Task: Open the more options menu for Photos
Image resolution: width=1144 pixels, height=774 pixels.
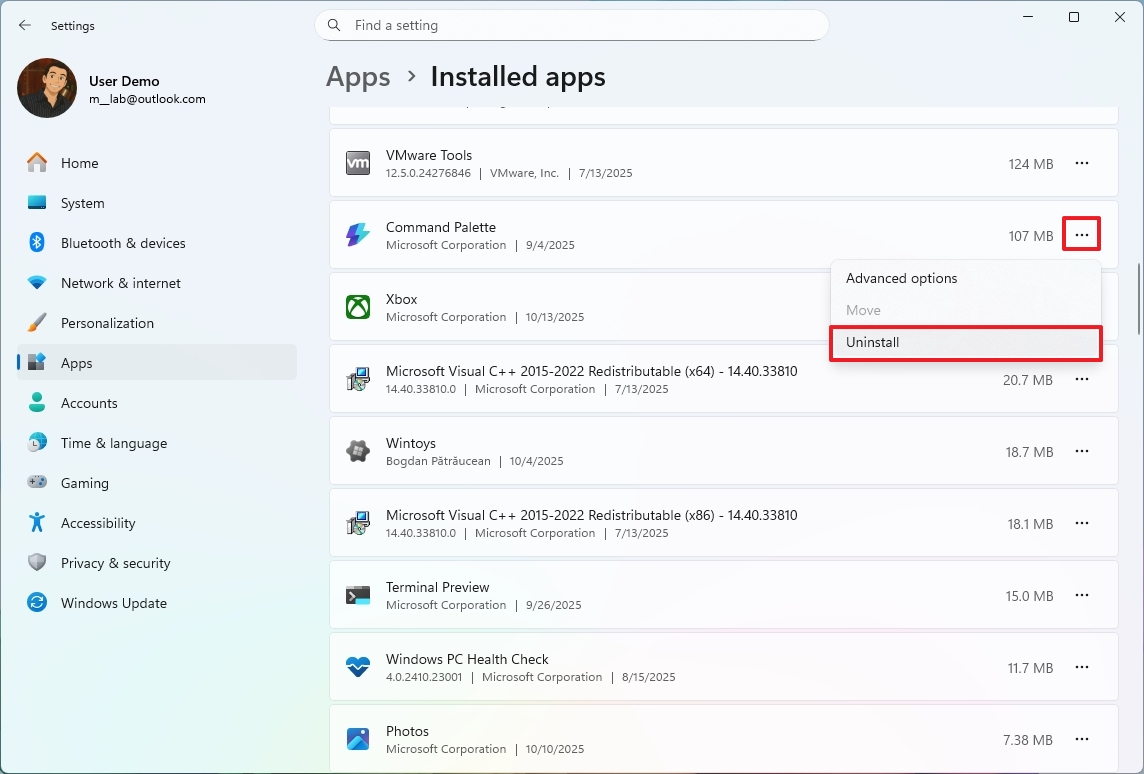Action: click(1082, 739)
